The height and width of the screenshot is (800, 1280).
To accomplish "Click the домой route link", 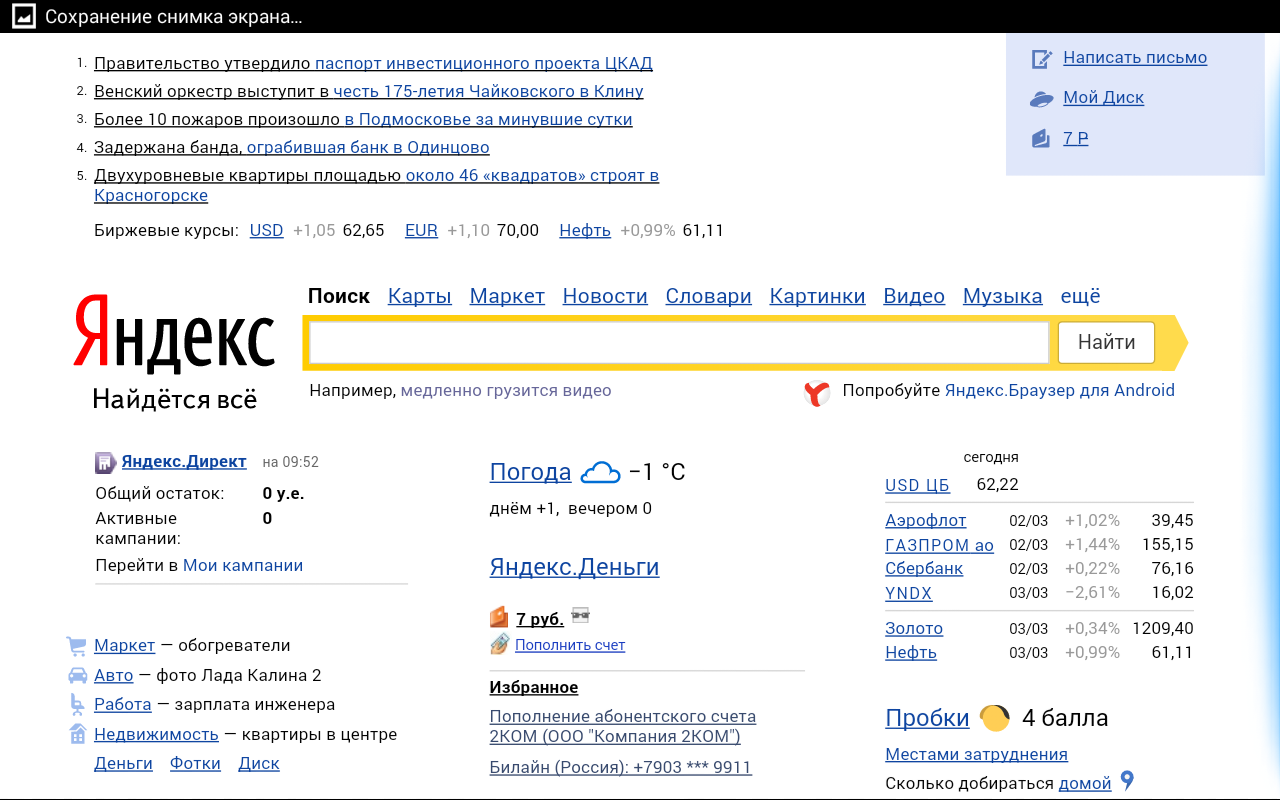I will pos(1085,783).
